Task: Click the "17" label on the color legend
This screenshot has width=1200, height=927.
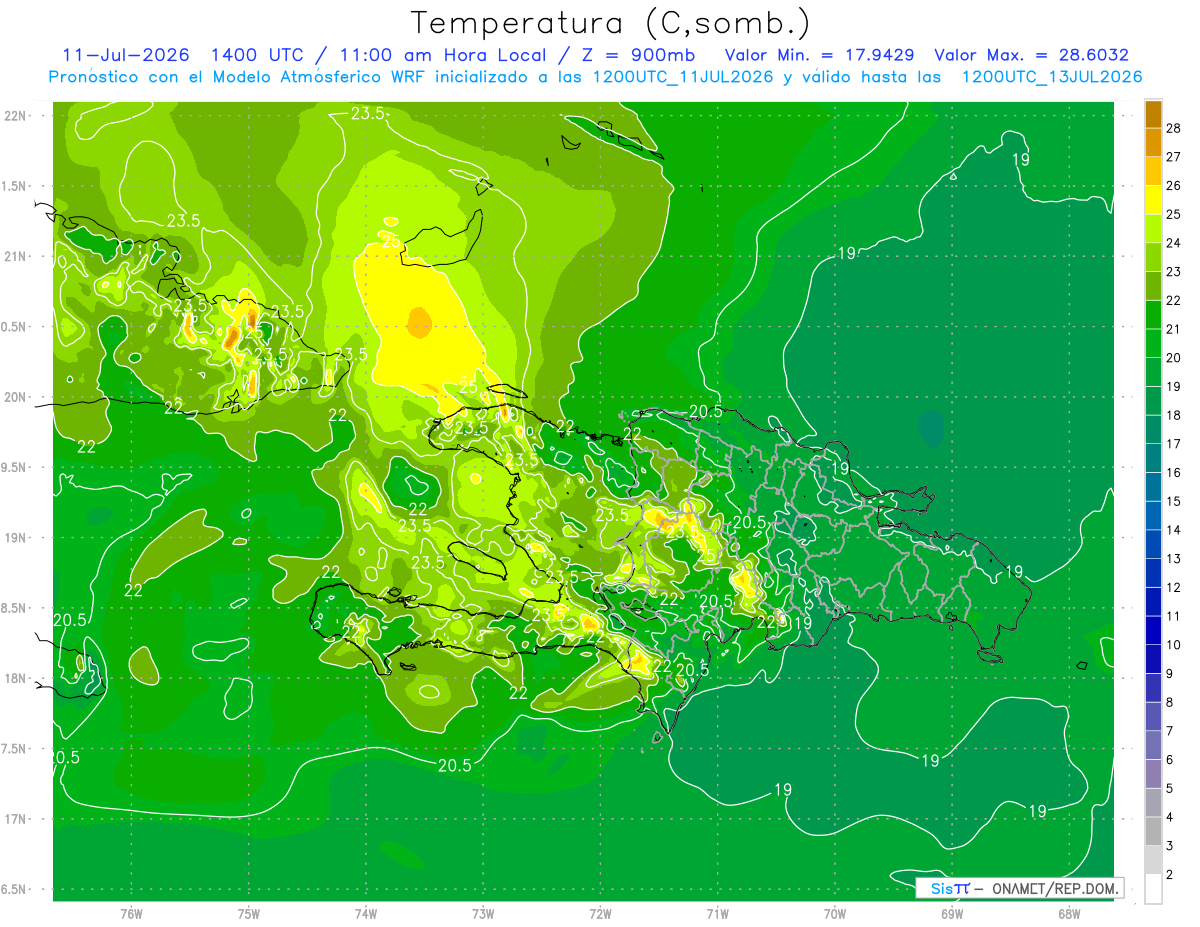Action: pos(1174,443)
